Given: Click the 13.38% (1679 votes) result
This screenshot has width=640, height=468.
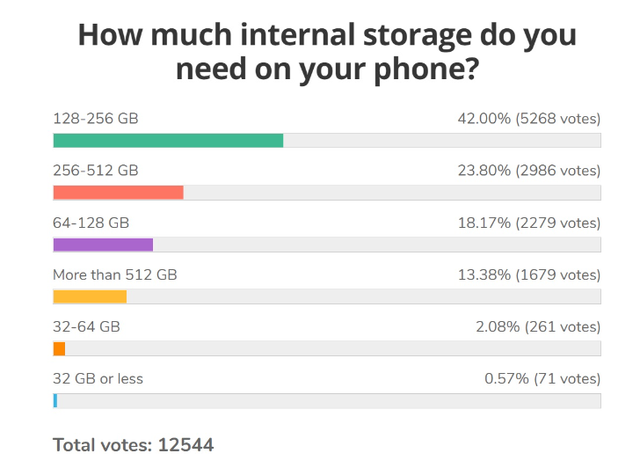Looking at the screenshot, I should tap(529, 275).
